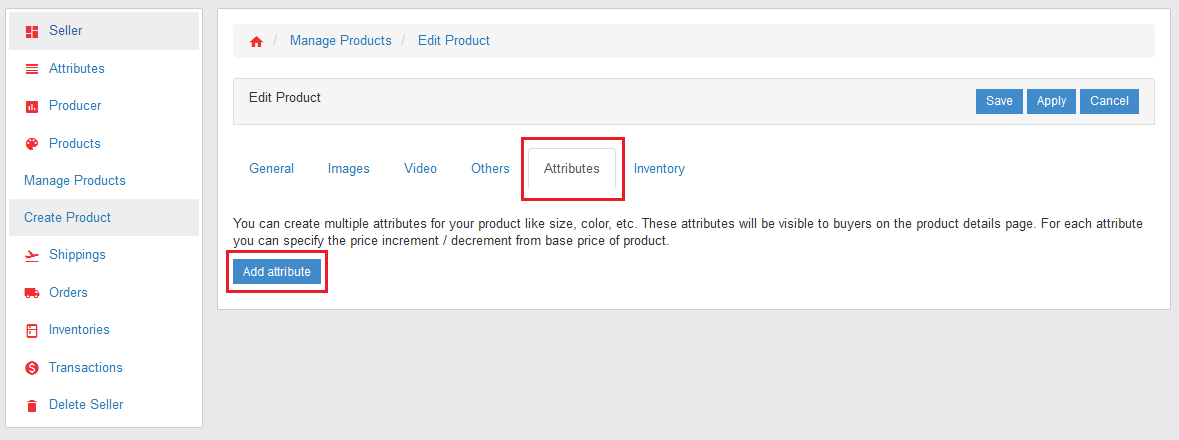Click the Delete Seller trash icon
The height and width of the screenshot is (440, 1179).
[31, 405]
